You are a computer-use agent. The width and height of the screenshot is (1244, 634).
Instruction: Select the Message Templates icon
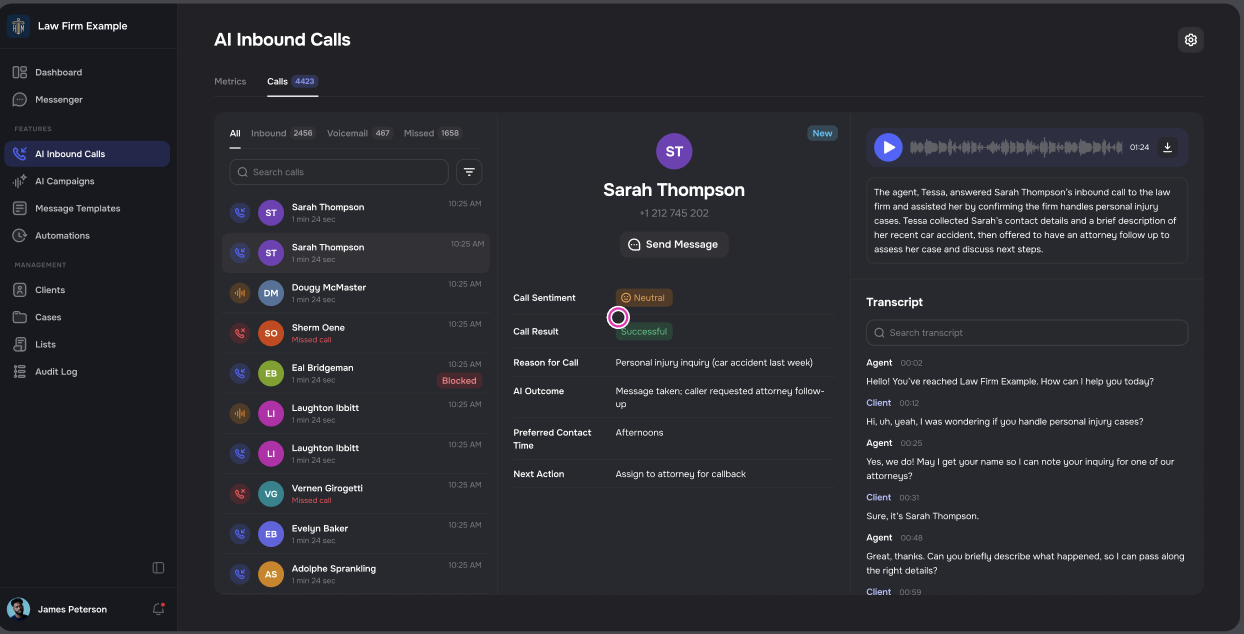20,208
